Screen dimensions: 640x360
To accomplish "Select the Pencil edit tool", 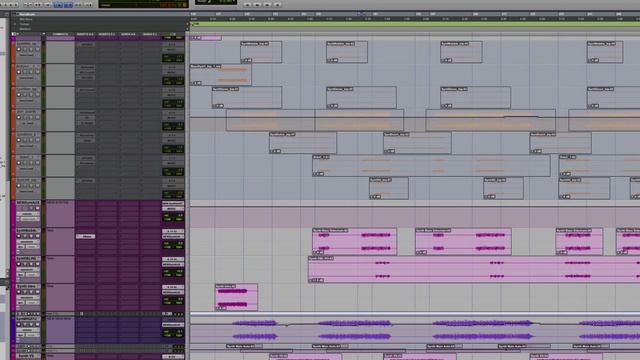I will [x=88, y=4].
